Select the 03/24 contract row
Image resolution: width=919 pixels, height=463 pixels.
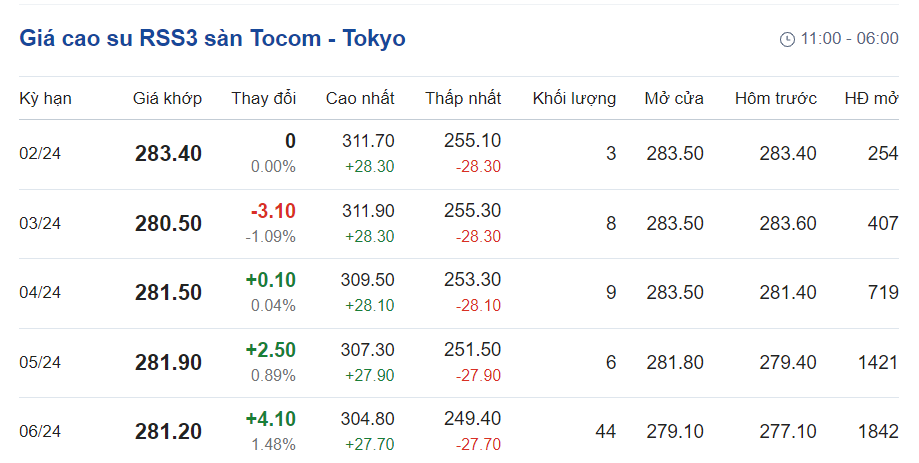[40, 223]
